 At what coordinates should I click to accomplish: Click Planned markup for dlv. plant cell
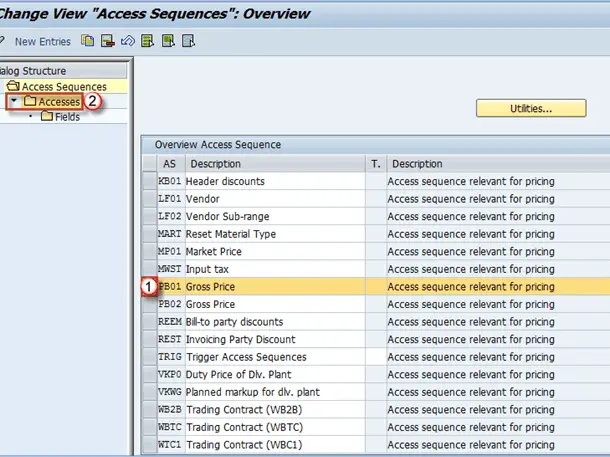275,392
